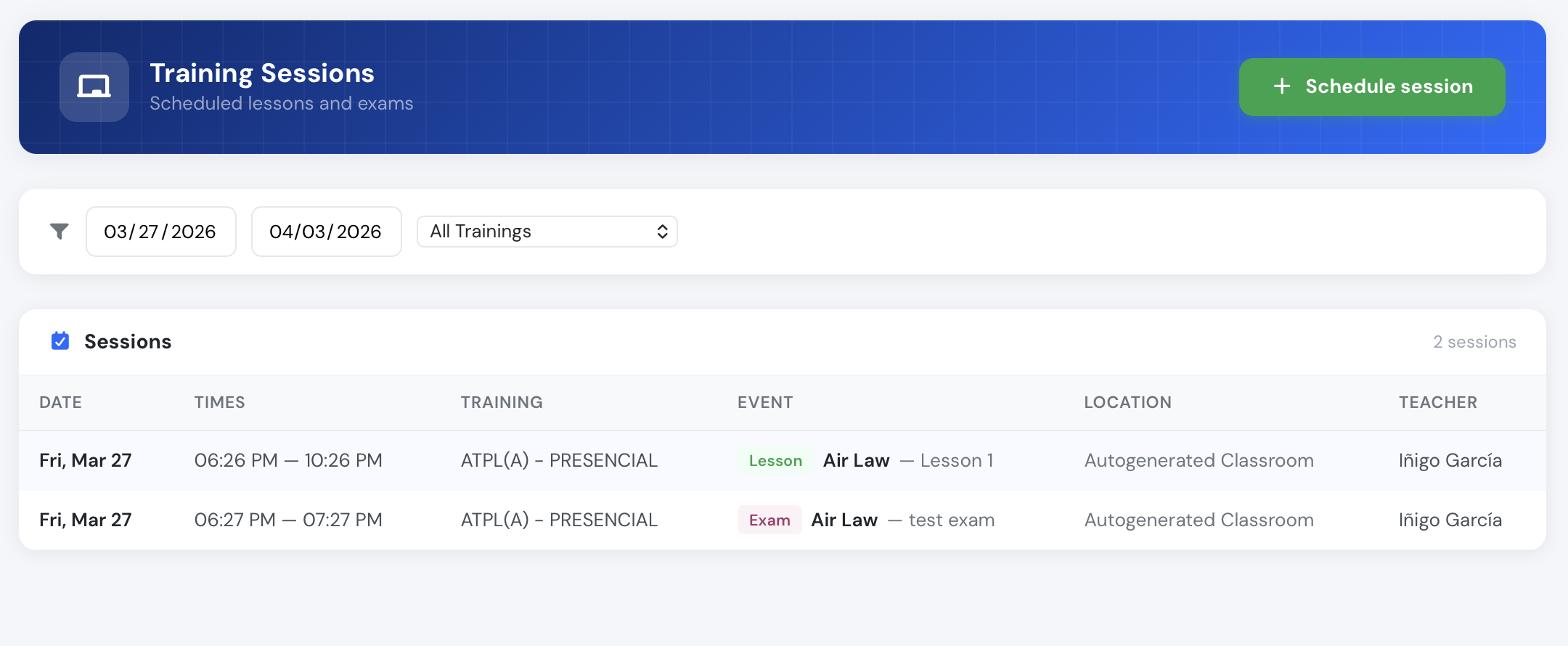The width and height of the screenshot is (1568, 646).
Task: Click Autogenerated Classroom in the Lesson row
Action: click(x=1199, y=460)
